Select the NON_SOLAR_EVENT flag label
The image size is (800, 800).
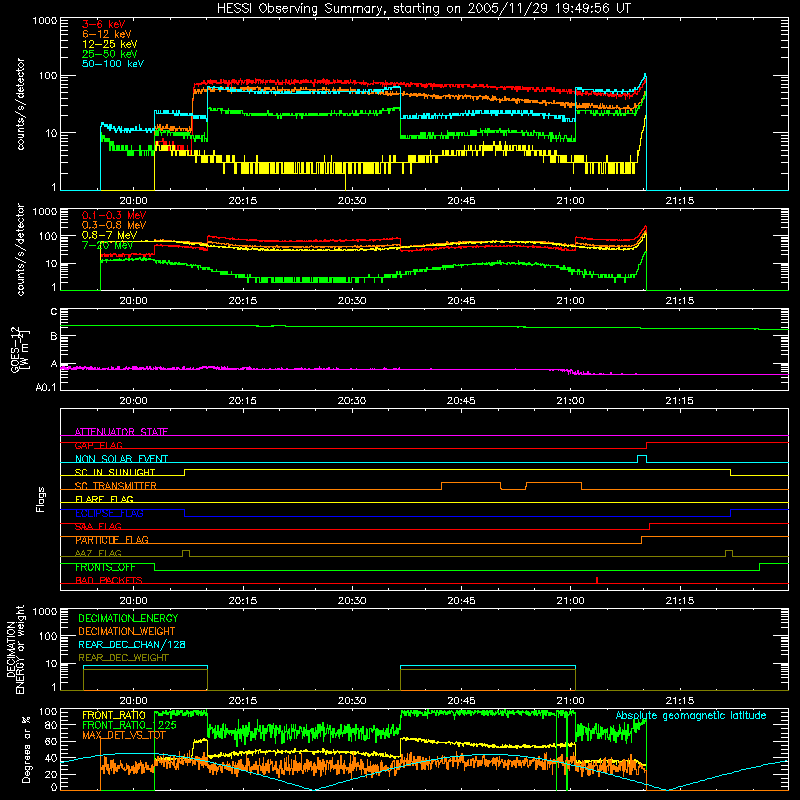121,459
